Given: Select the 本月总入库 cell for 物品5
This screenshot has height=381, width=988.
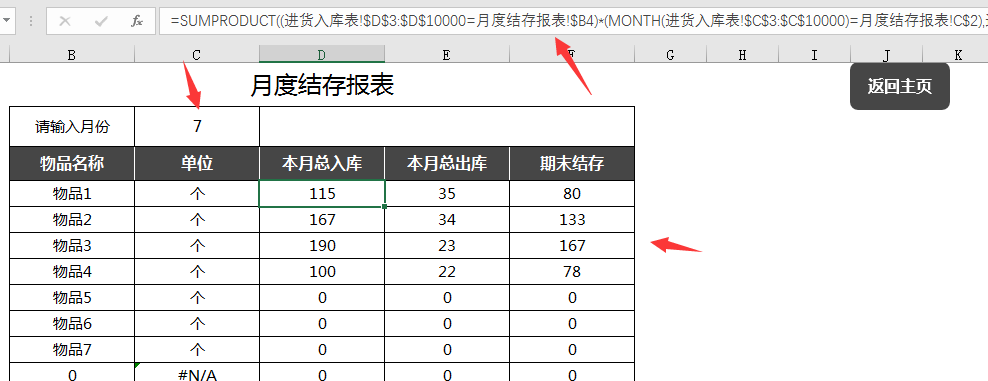Looking at the screenshot, I should click(322, 297).
